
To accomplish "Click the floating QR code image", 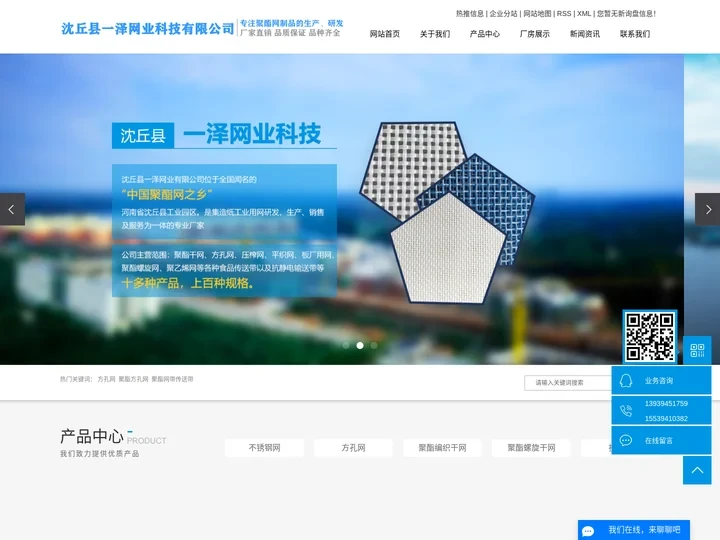I will (650, 337).
